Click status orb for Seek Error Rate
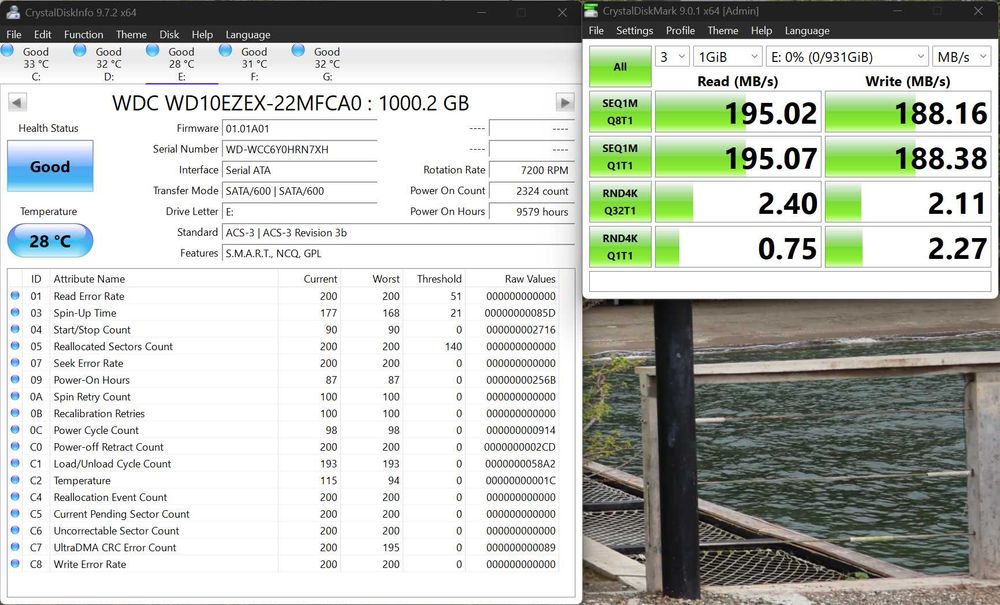 click(15, 363)
